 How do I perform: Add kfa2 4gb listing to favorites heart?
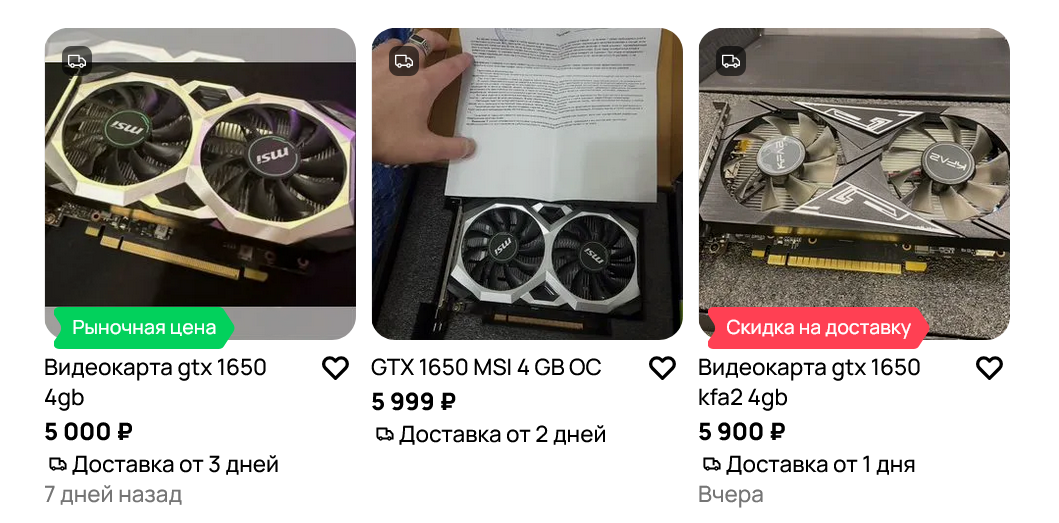pyautogui.click(x=989, y=368)
